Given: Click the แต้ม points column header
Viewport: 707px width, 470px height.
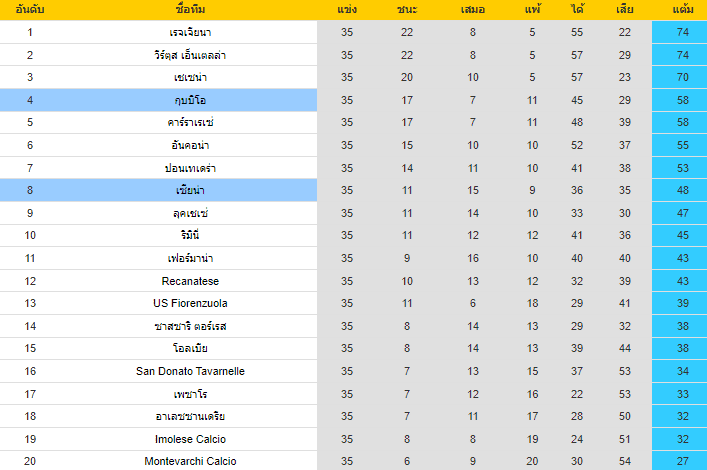Looking at the screenshot, I should (x=684, y=10).
